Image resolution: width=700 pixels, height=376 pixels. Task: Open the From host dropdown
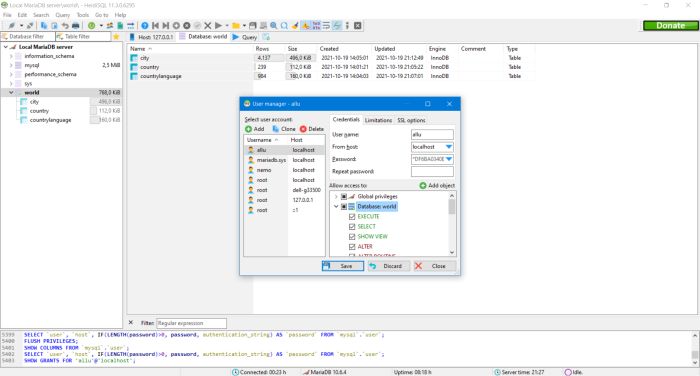click(449, 146)
